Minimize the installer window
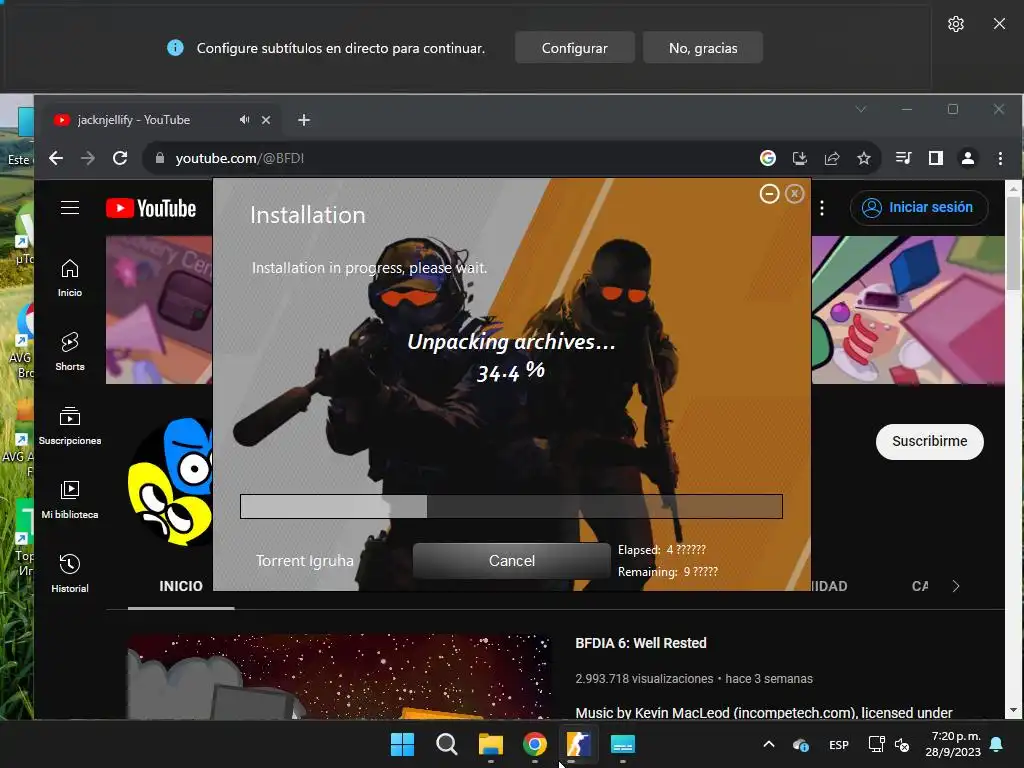 [769, 194]
